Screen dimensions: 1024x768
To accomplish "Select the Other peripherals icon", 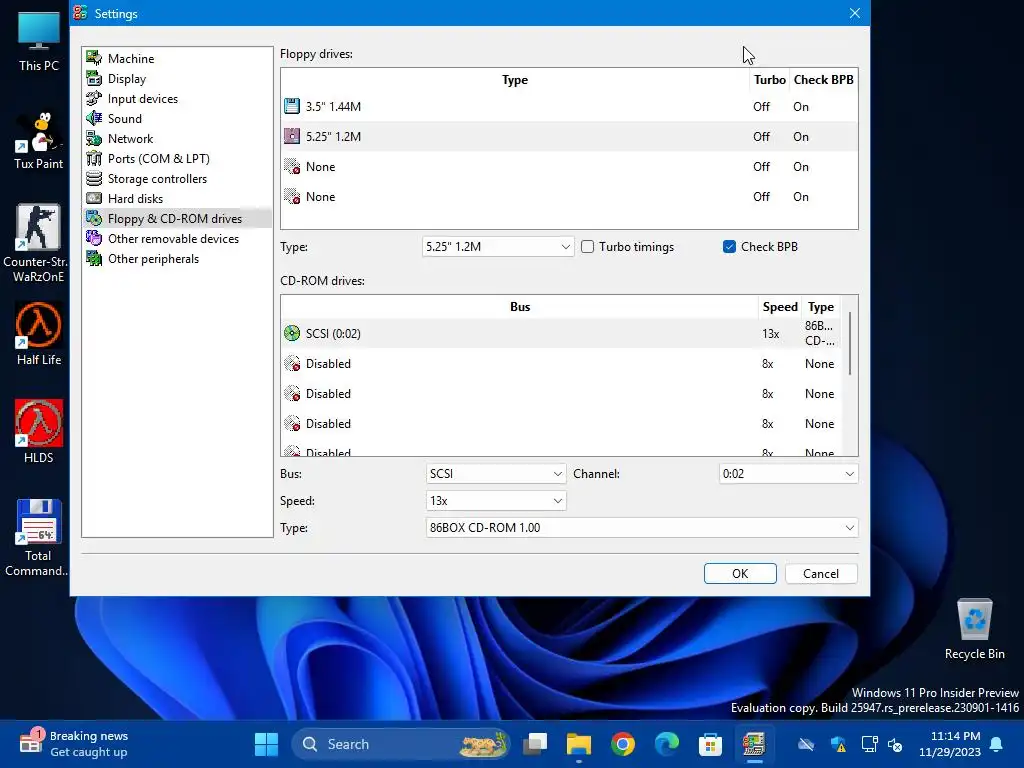I will tap(94, 259).
